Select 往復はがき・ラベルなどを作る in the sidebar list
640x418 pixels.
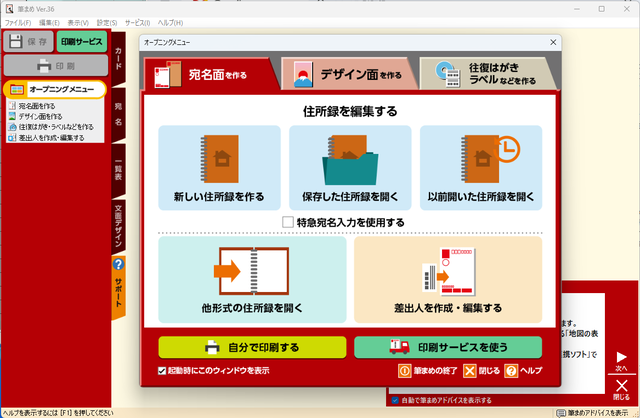coord(51,127)
